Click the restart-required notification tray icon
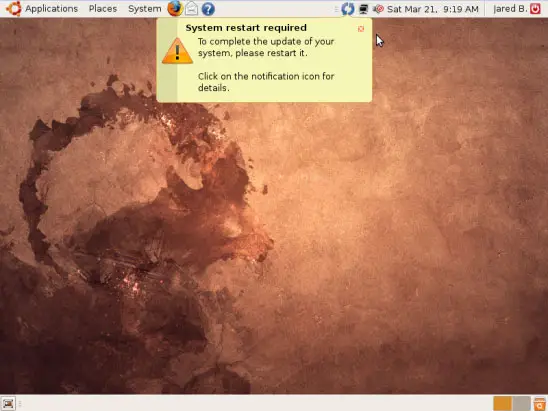 (x=347, y=9)
